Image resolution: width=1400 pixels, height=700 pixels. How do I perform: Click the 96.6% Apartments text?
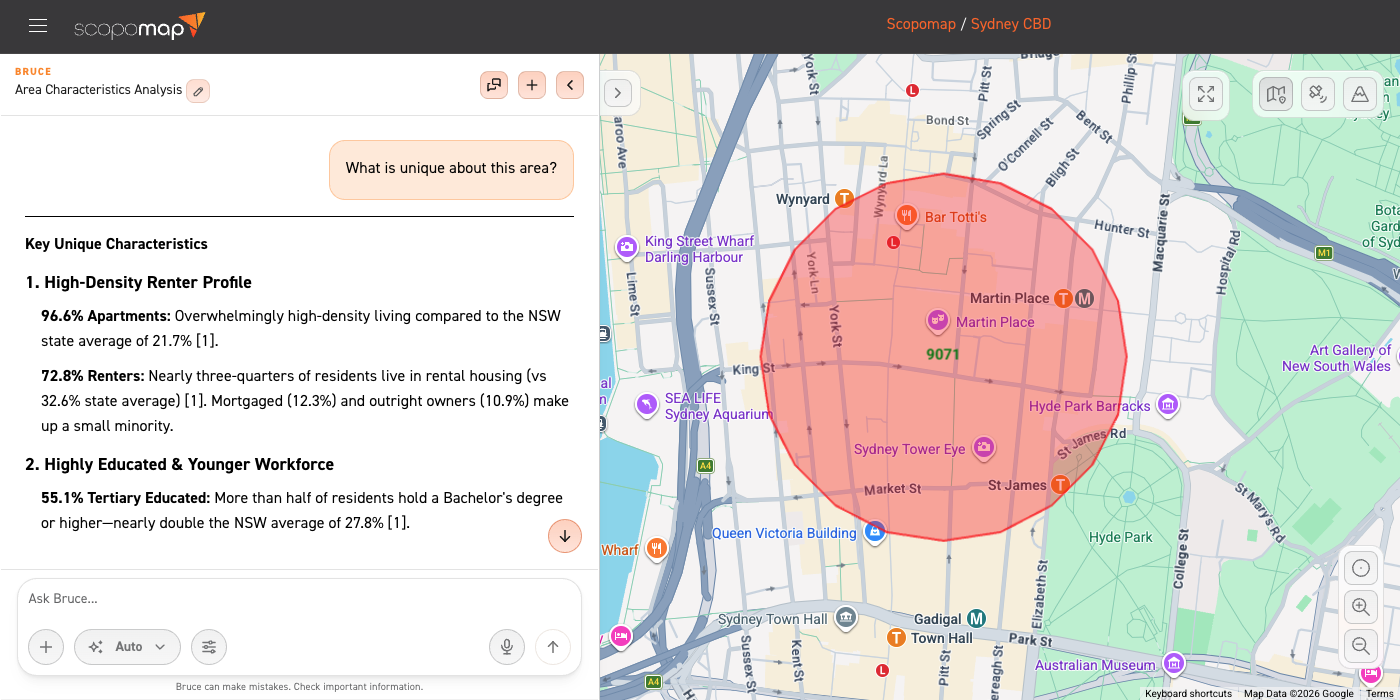pos(106,316)
